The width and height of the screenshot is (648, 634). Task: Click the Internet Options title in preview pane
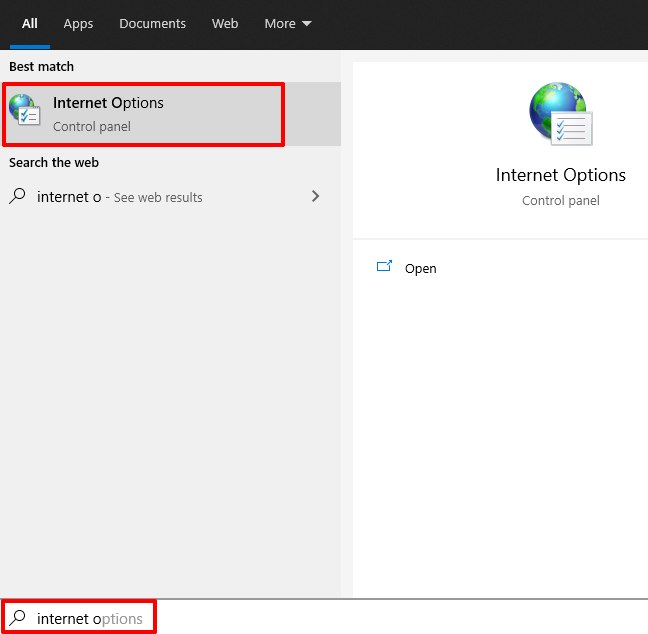560,175
